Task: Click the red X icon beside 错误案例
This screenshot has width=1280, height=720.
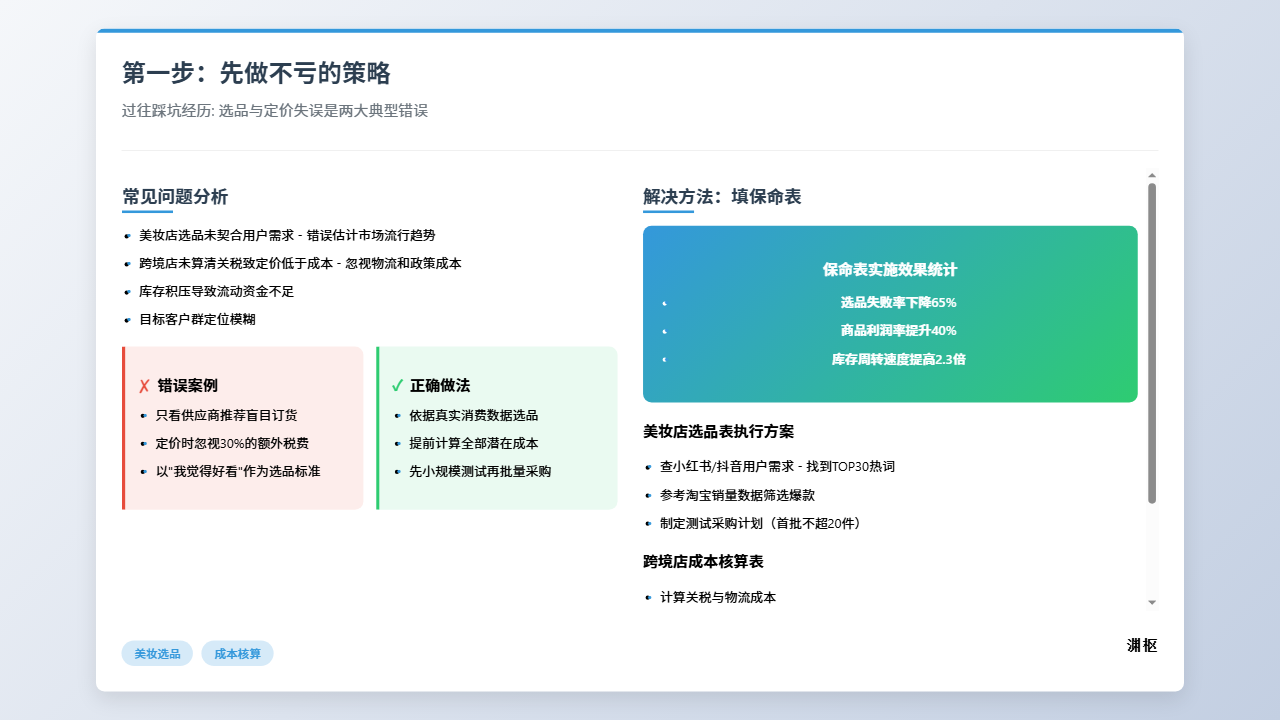Action: [144, 386]
